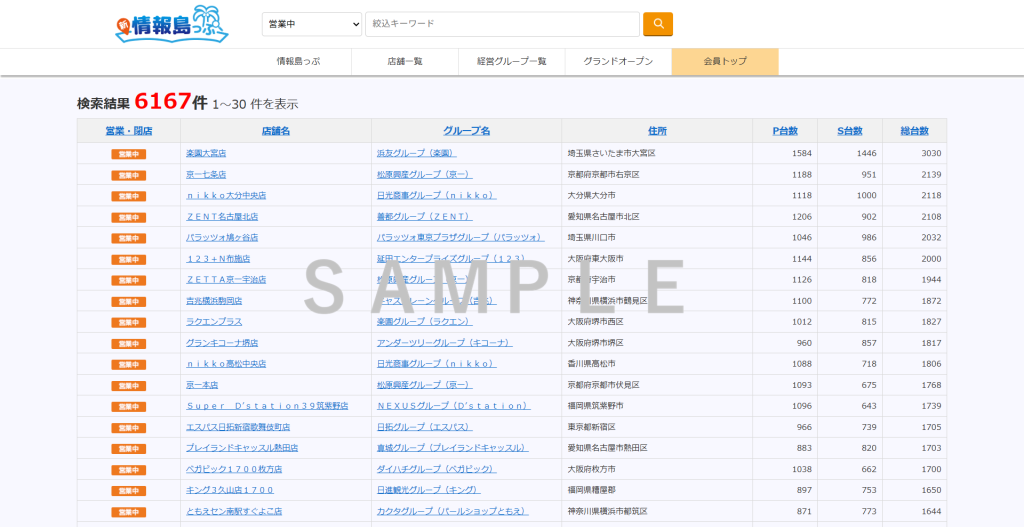
Task: Select the グランドオープン tab
Action: click(618, 62)
